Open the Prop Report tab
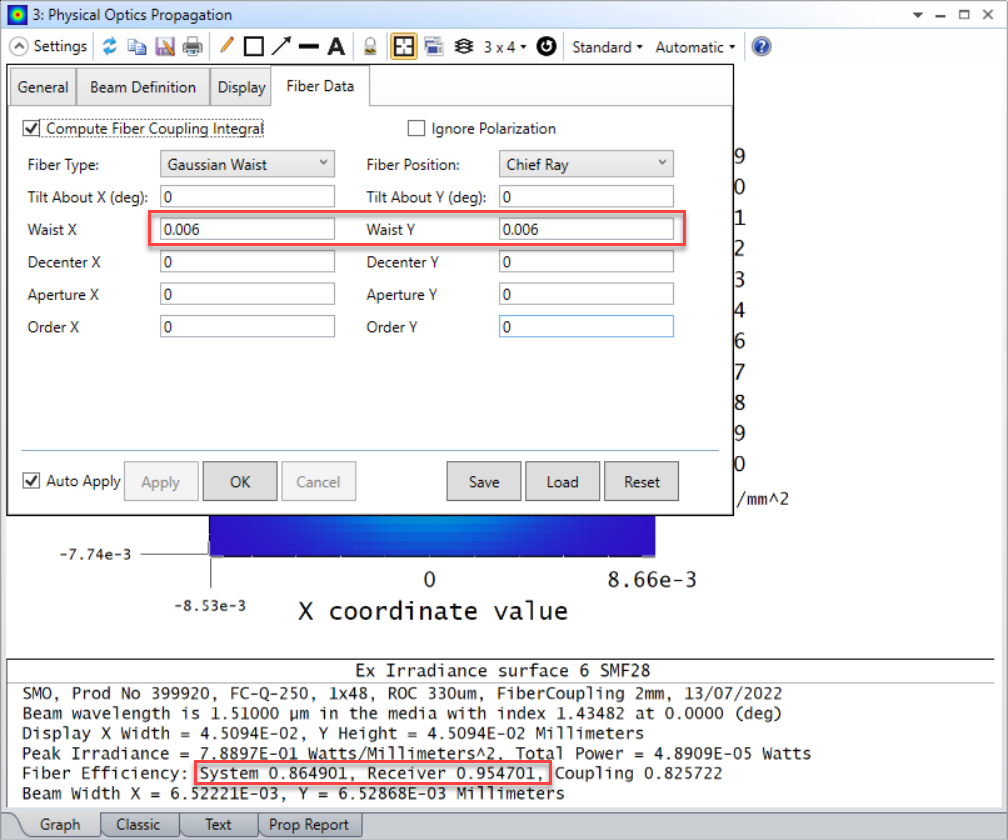 [x=310, y=824]
